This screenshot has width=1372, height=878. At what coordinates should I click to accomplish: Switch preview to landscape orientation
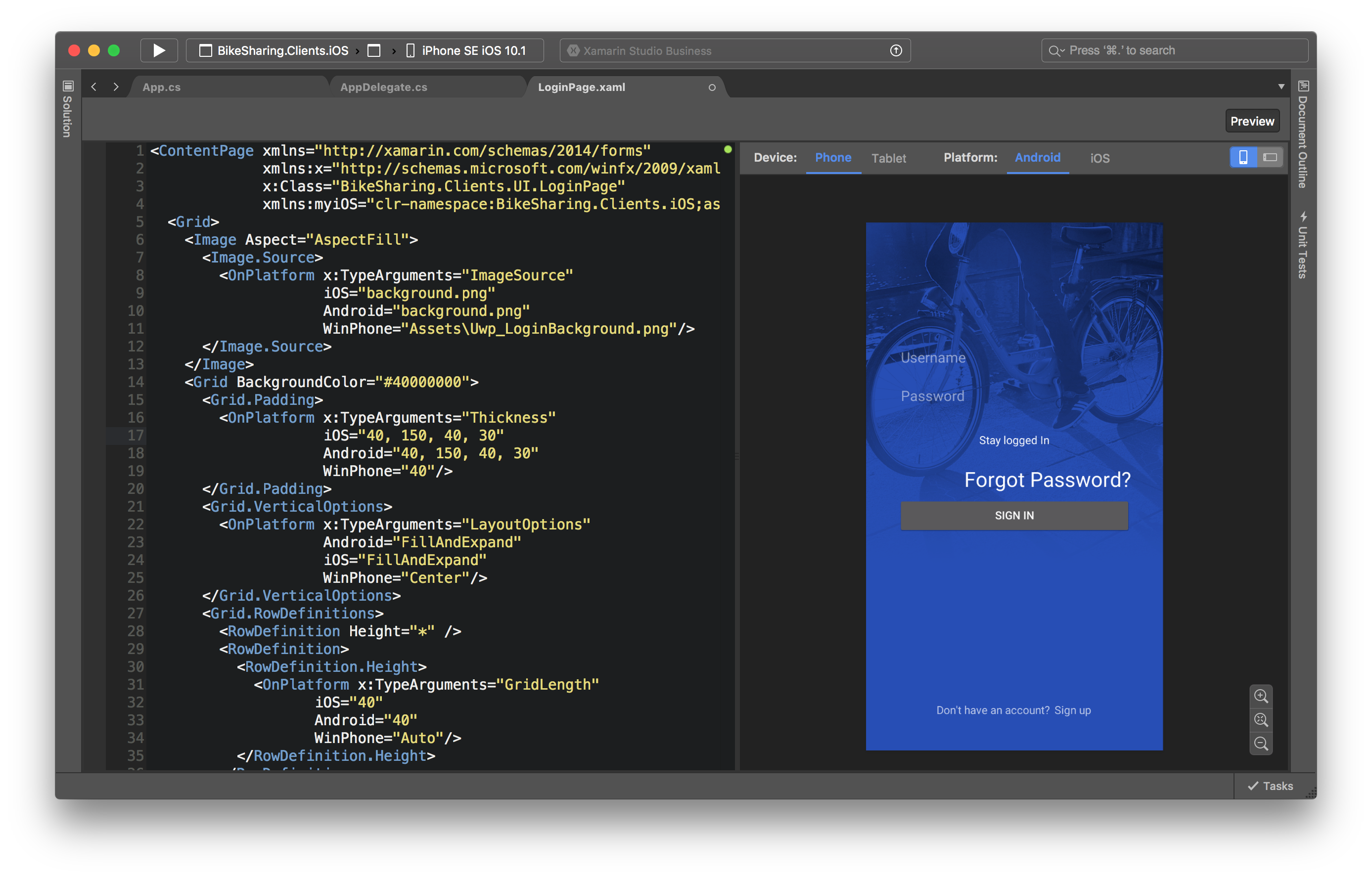[1270, 157]
